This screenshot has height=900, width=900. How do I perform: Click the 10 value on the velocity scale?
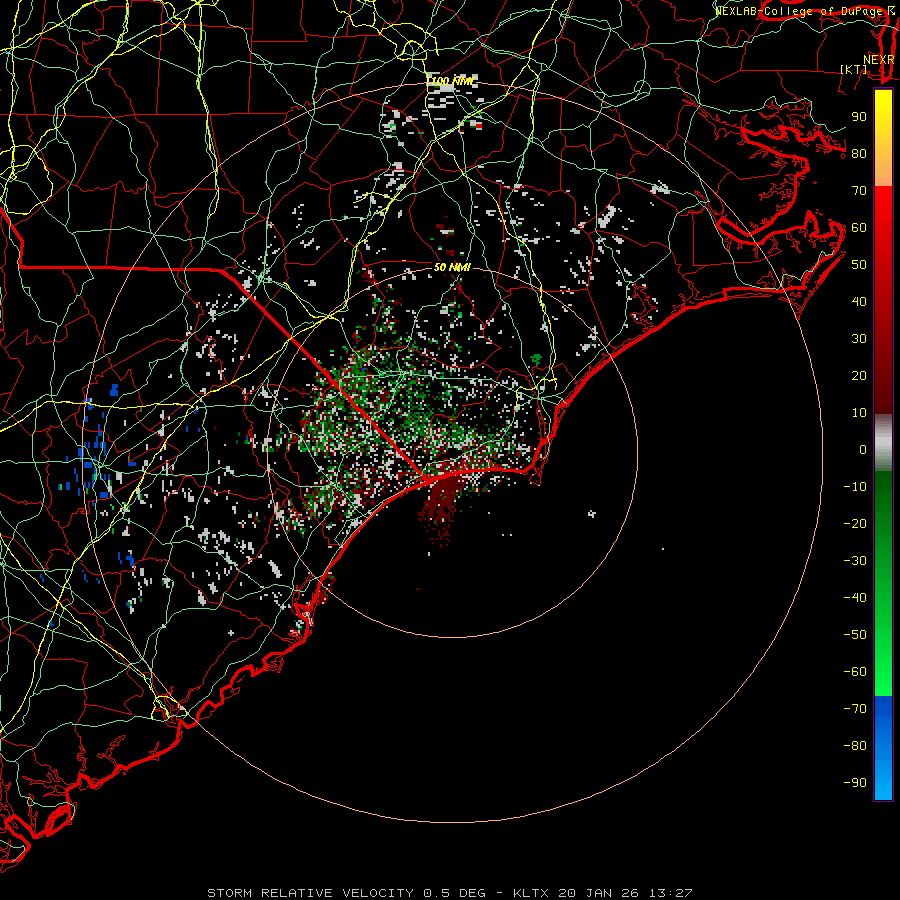[859, 413]
